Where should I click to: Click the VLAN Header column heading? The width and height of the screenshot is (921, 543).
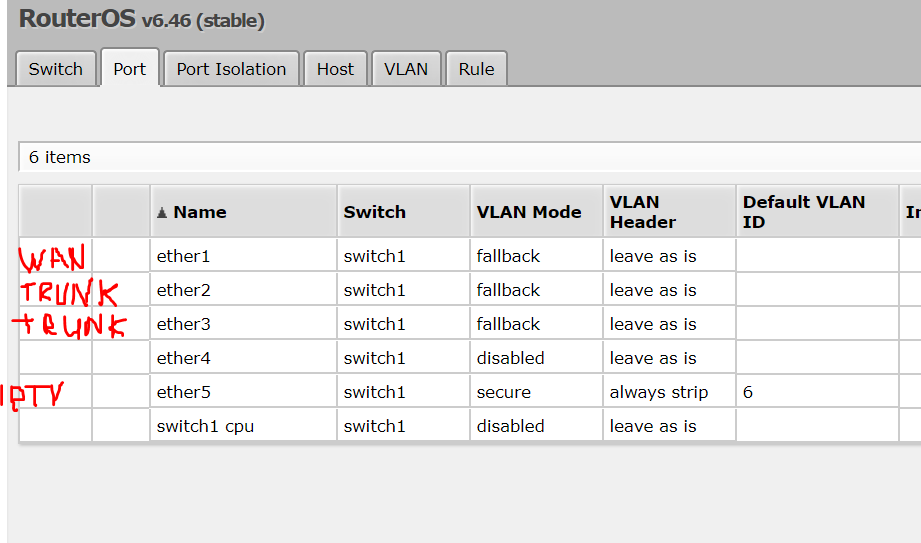[642, 212]
